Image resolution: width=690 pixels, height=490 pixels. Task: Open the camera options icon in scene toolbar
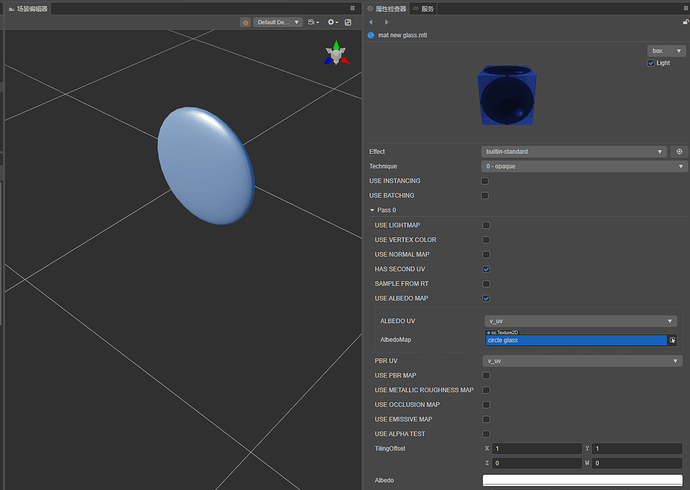click(x=314, y=22)
